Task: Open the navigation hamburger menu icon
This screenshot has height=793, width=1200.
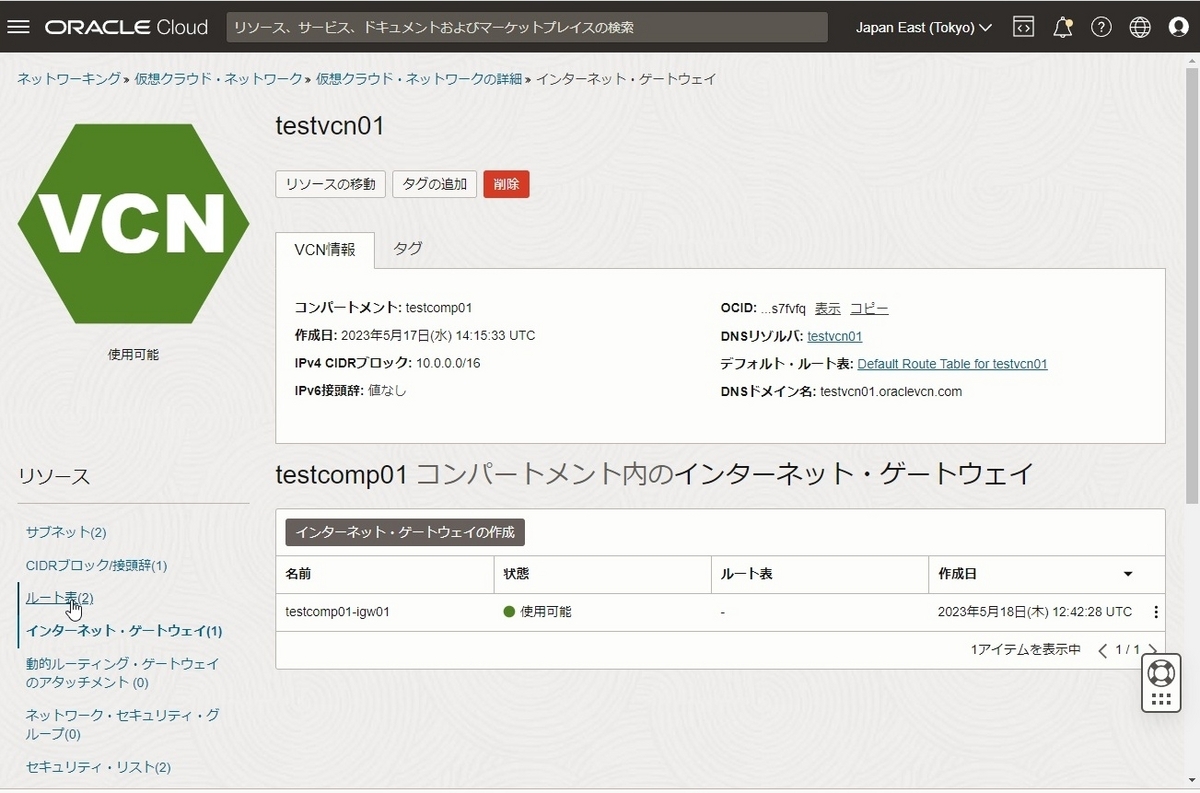Action: (x=18, y=27)
